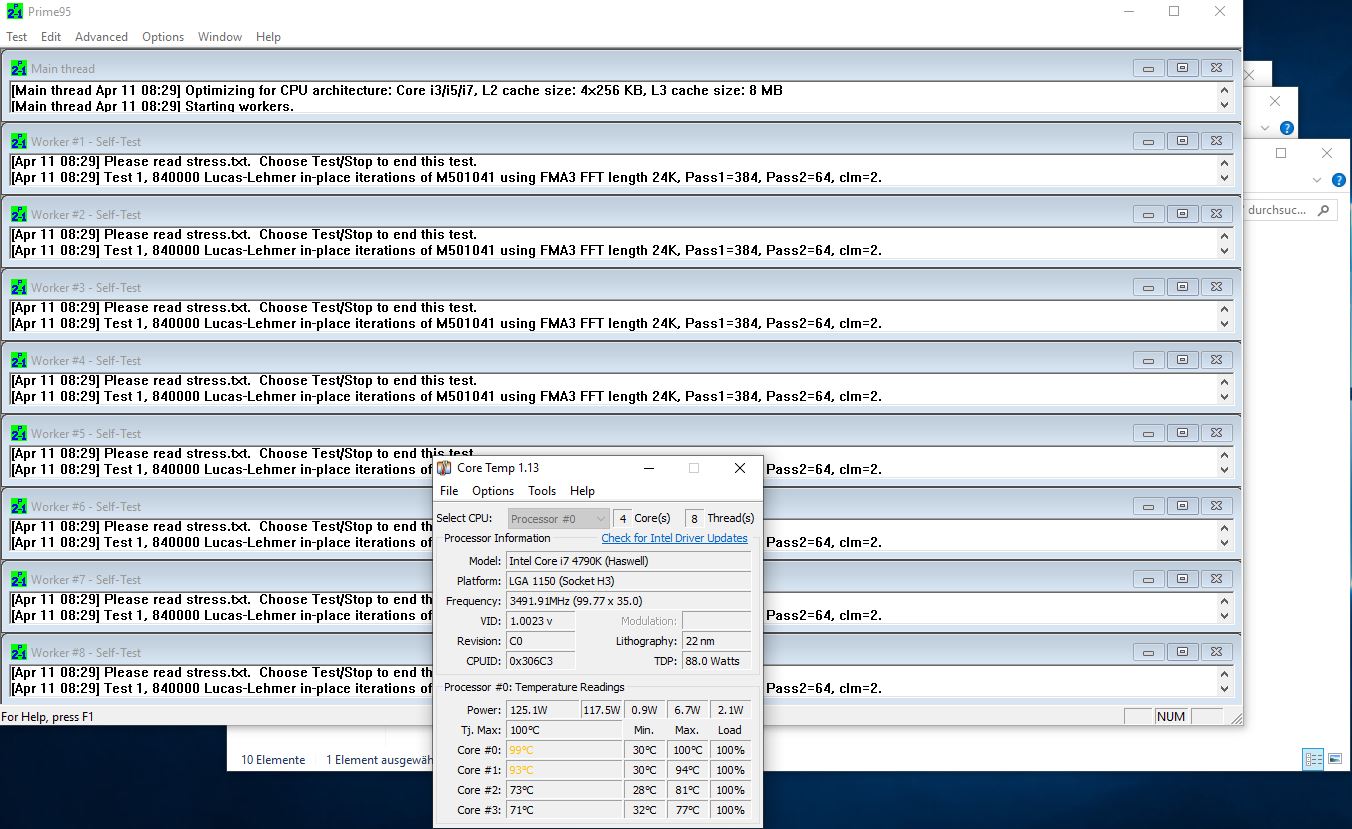Click the Power reading '125.1W'

tap(543, 710)
